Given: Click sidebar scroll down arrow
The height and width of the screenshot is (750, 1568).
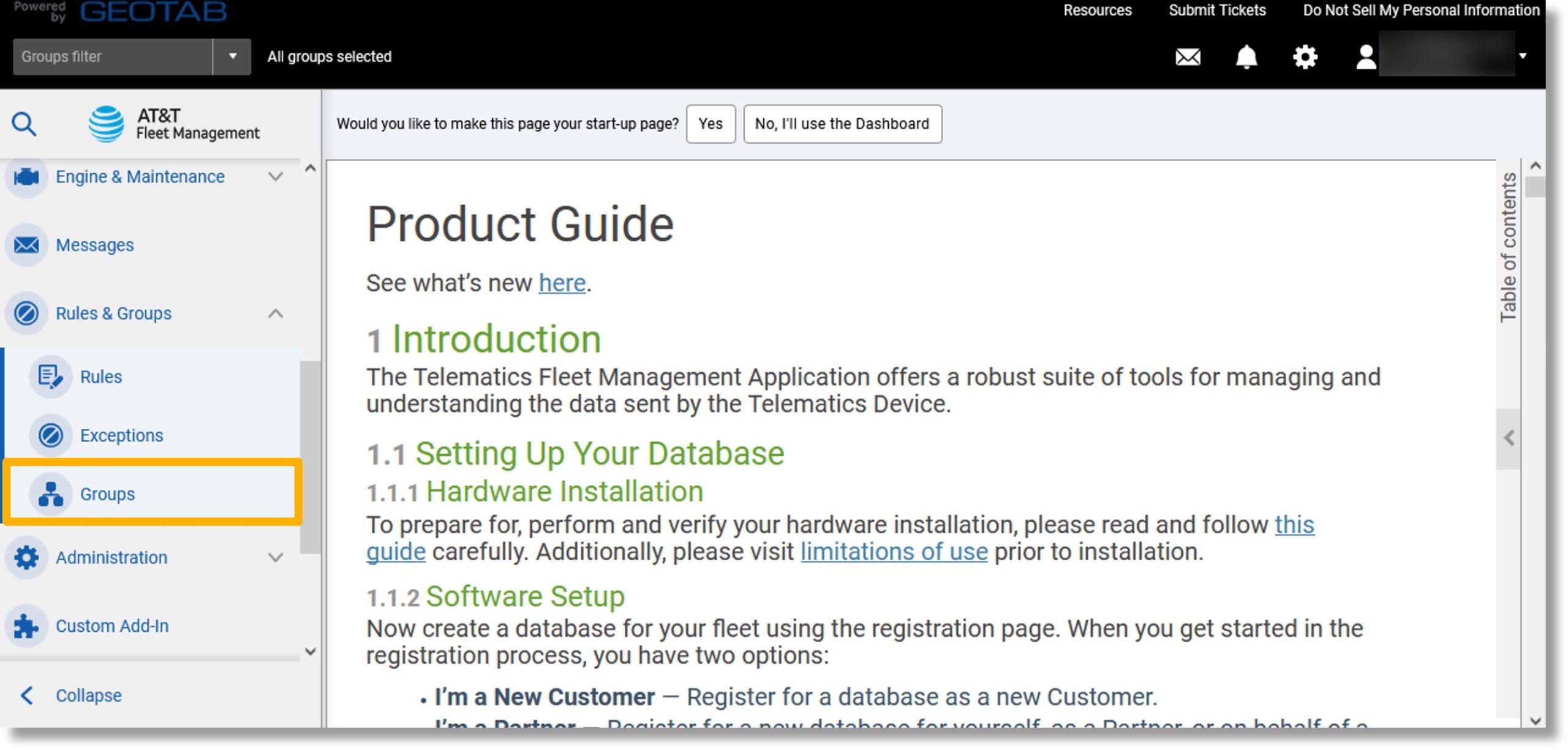Looking at the screenshot, I should (311, 652).
